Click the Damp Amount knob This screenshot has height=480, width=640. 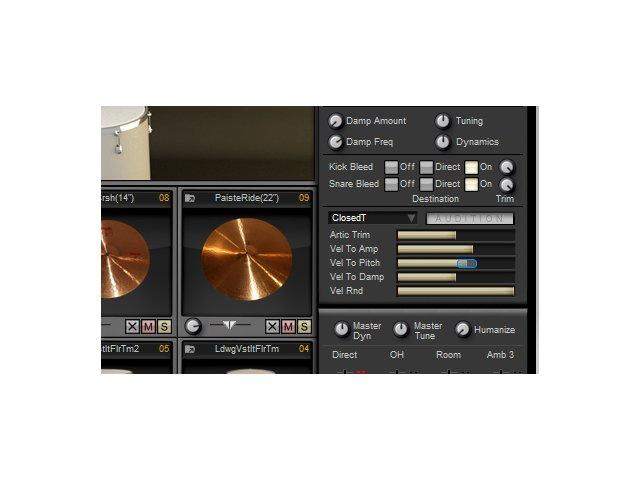pos(335,121)
